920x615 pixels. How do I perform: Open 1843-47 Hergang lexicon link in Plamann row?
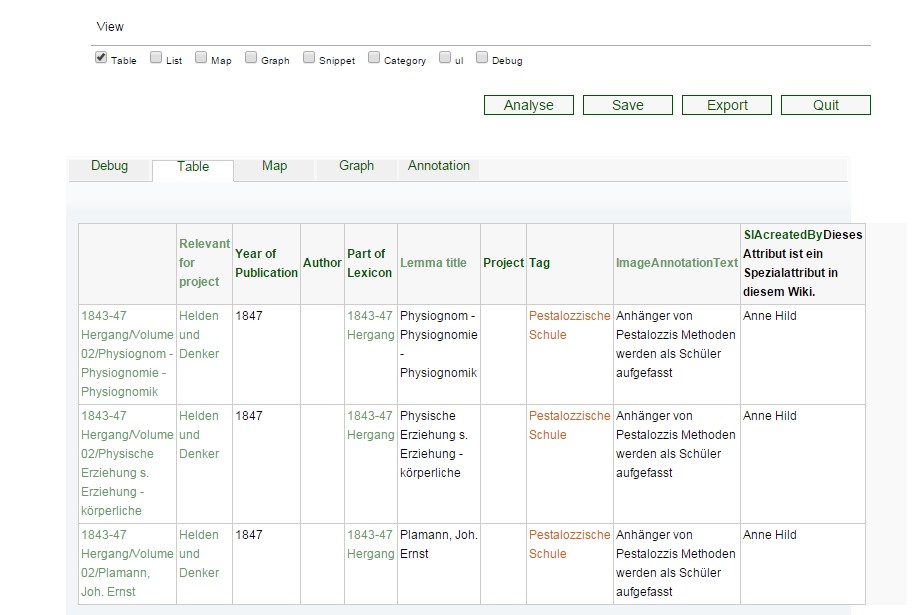click(370, 545)
